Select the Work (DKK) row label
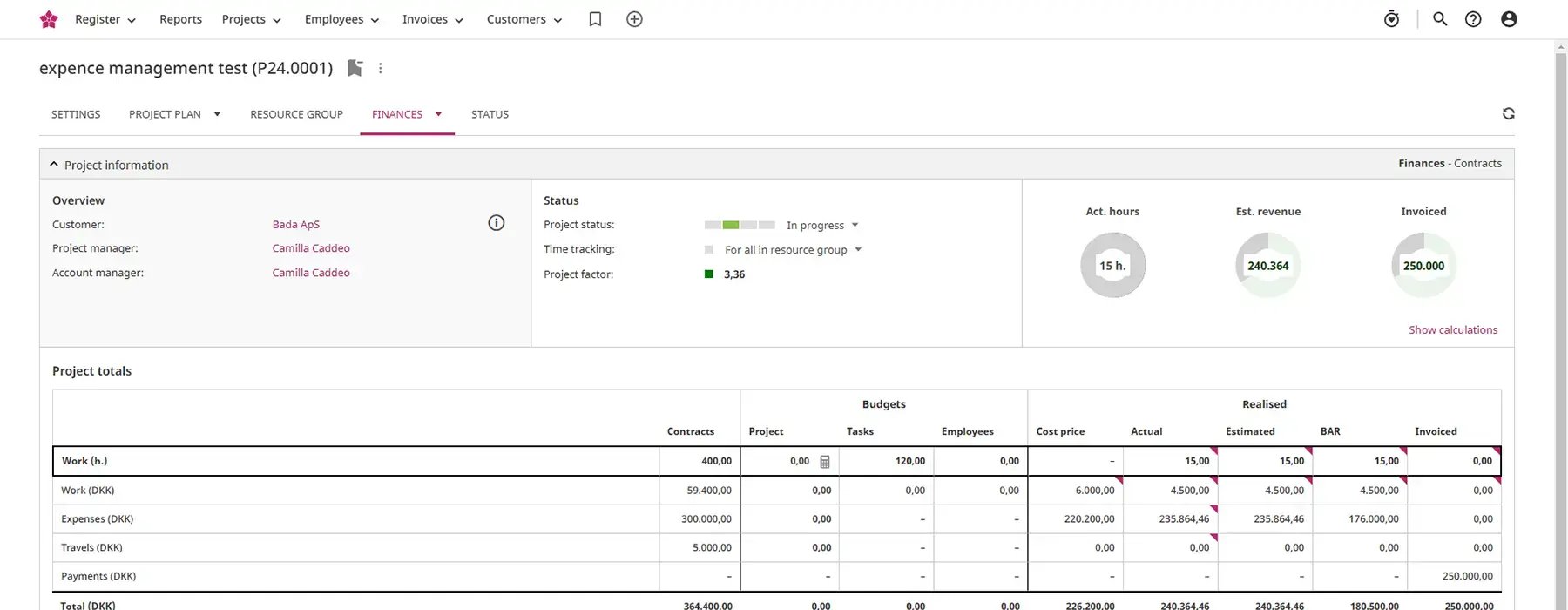The width and height of the screenshot is (1568, 610). (x=88, y=491)
